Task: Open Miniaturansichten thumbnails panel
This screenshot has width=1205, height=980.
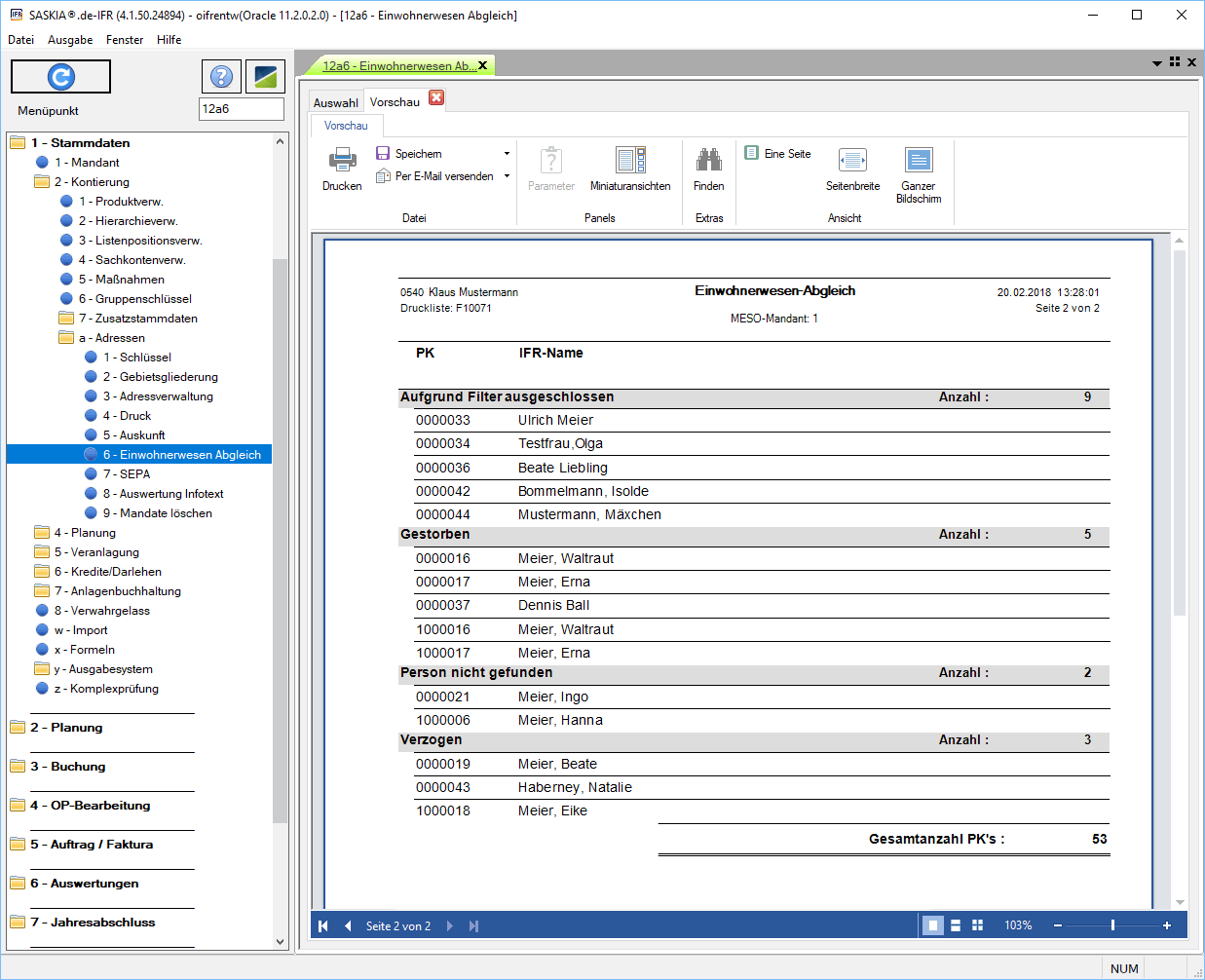Action: pos(630,161)
